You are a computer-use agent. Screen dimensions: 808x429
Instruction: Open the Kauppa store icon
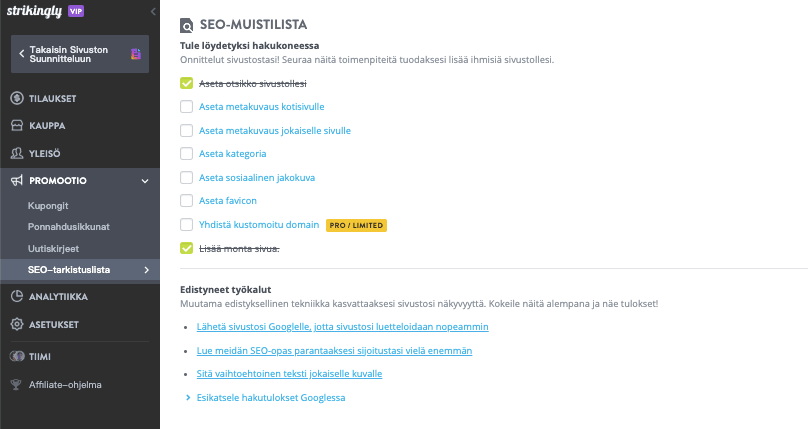point(17,126)
